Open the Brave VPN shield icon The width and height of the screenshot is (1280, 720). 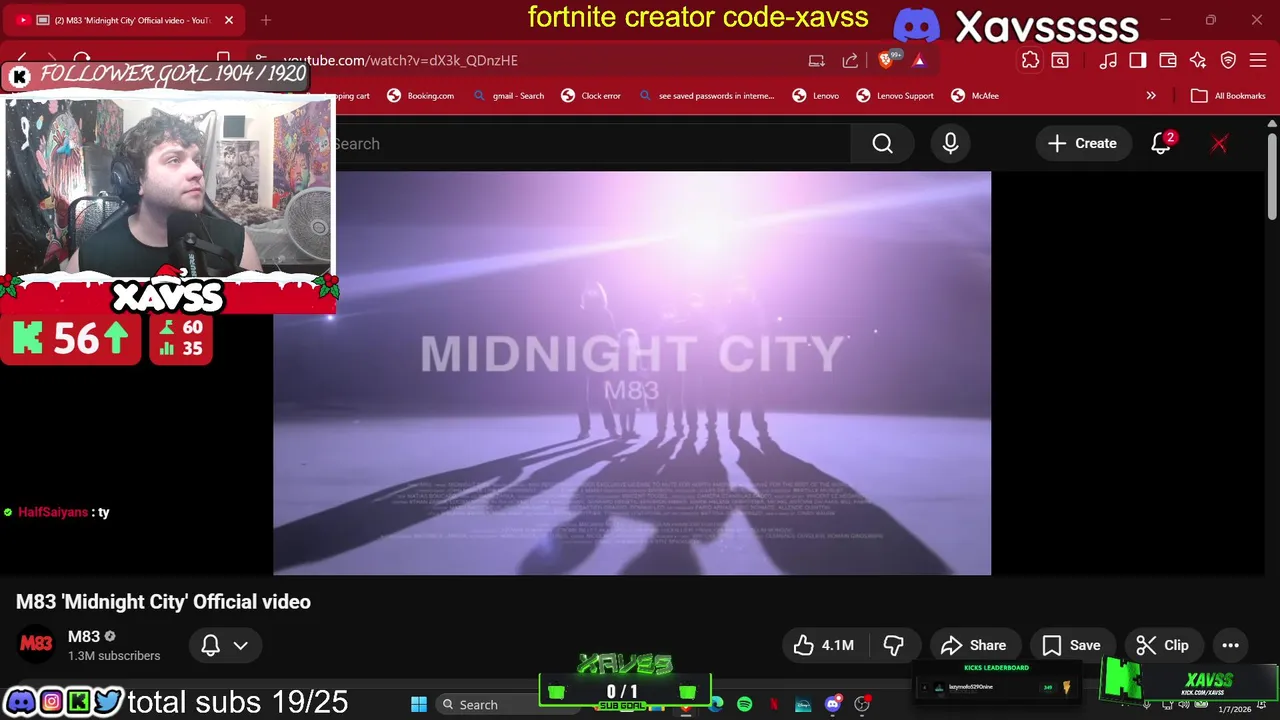click(1229, 60)
